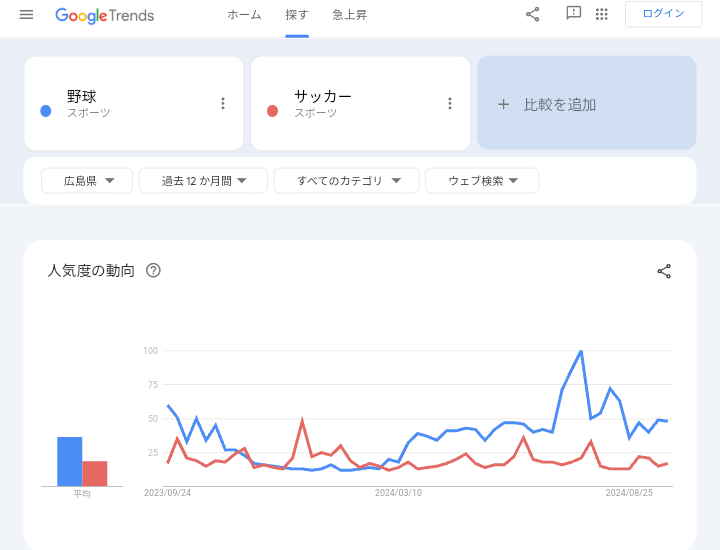This screenshot has width=720, height=550.
Task: Click the ログイン button
Action: (x=663, y=14)
